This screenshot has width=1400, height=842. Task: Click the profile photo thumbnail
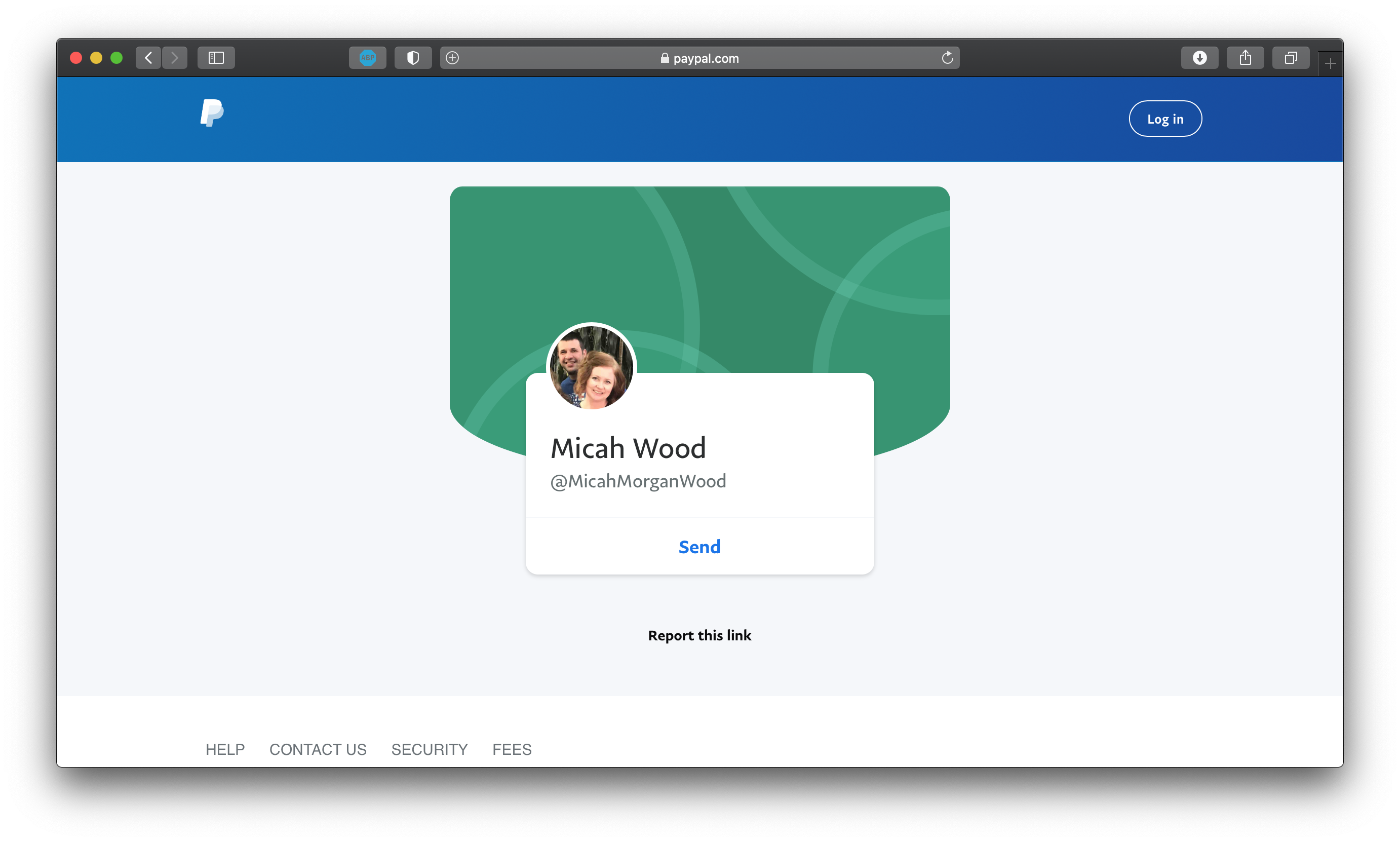pos(592,368)
